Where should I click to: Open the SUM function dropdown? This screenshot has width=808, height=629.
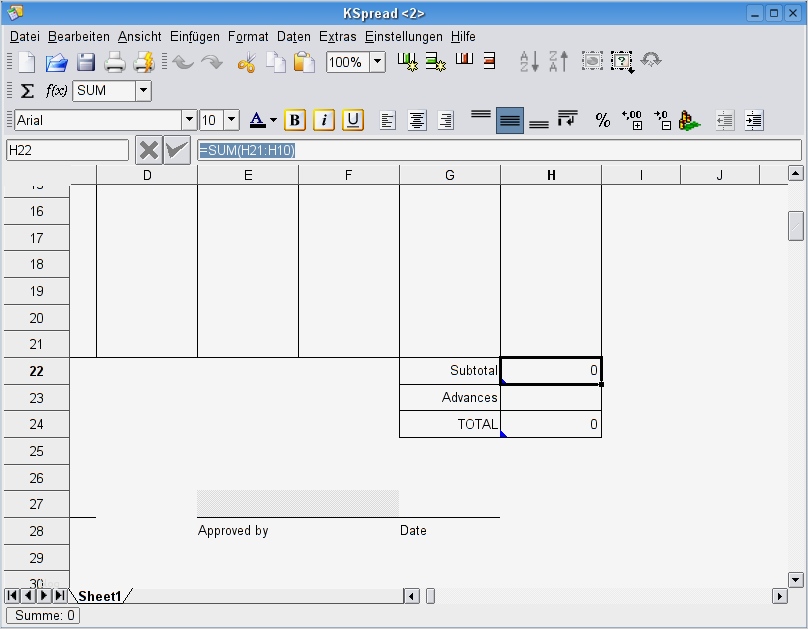click(x=143, y=91)
